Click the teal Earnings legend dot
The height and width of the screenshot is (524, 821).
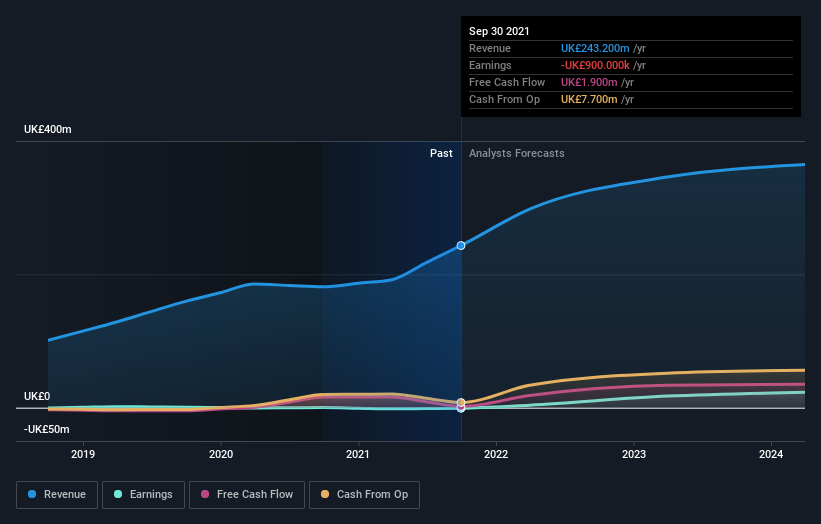click(x=118, y=494)
